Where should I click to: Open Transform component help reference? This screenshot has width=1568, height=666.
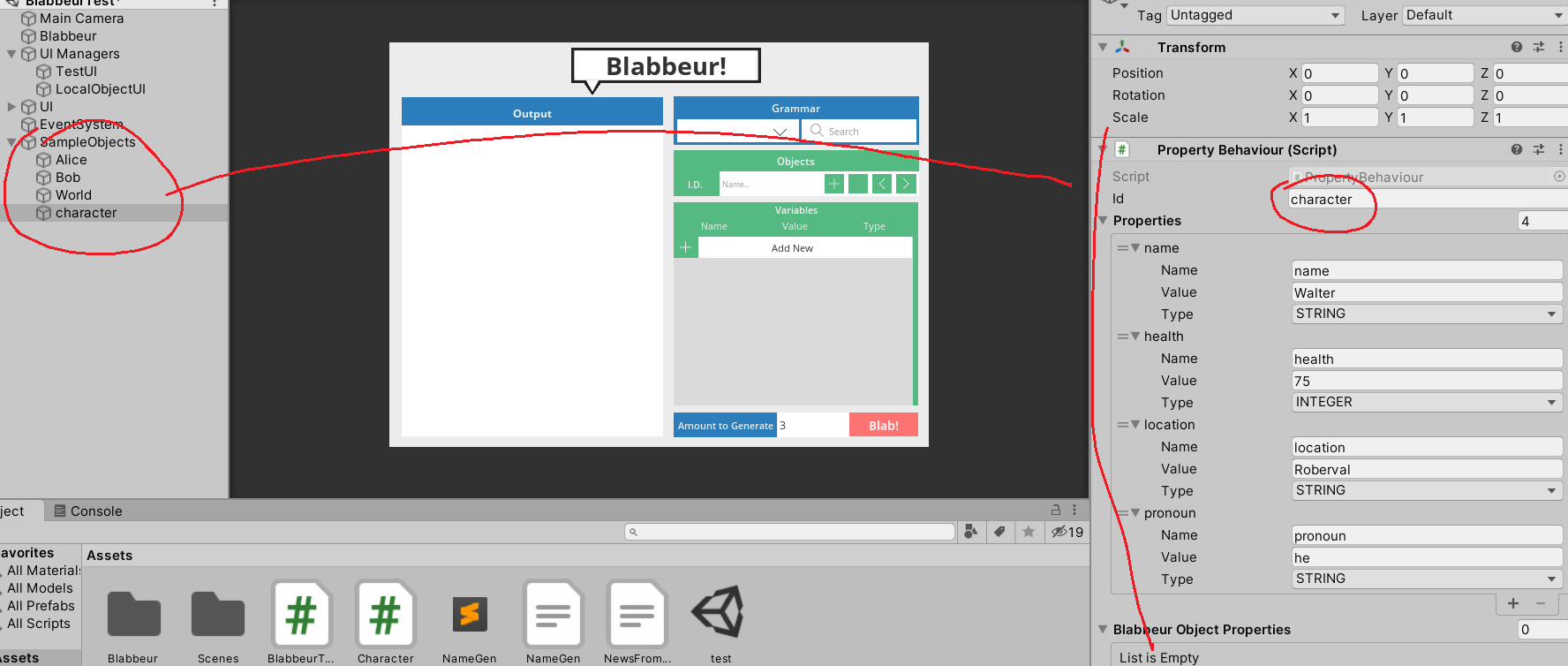click(x=1517, y=48)
